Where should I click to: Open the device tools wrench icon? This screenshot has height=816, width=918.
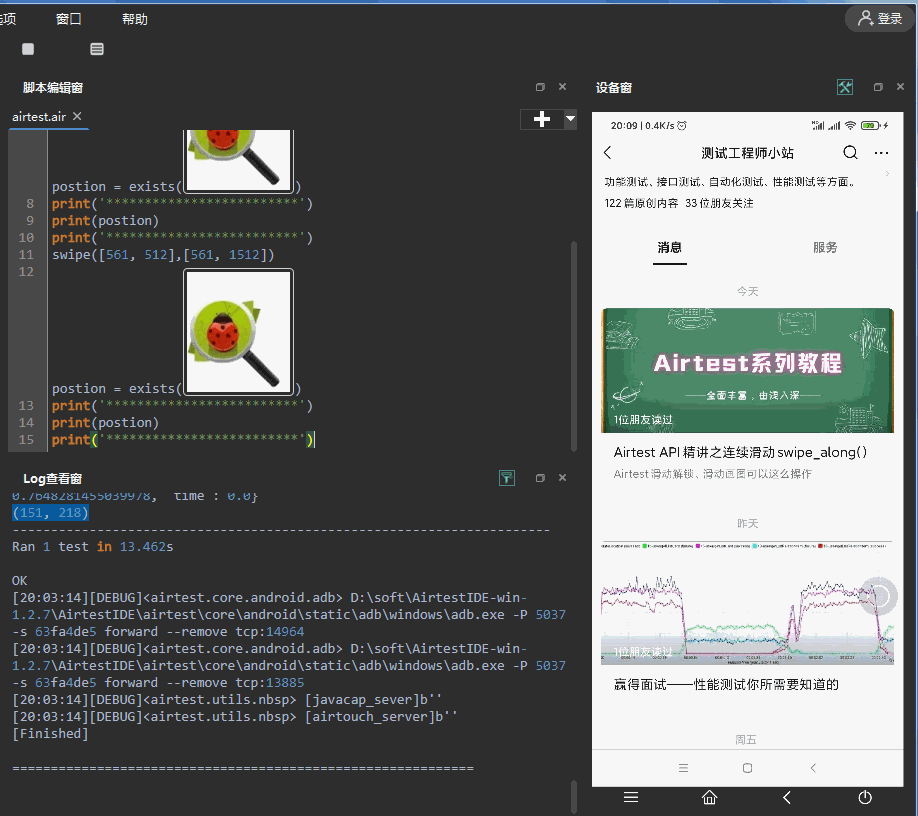coord(845,87)
